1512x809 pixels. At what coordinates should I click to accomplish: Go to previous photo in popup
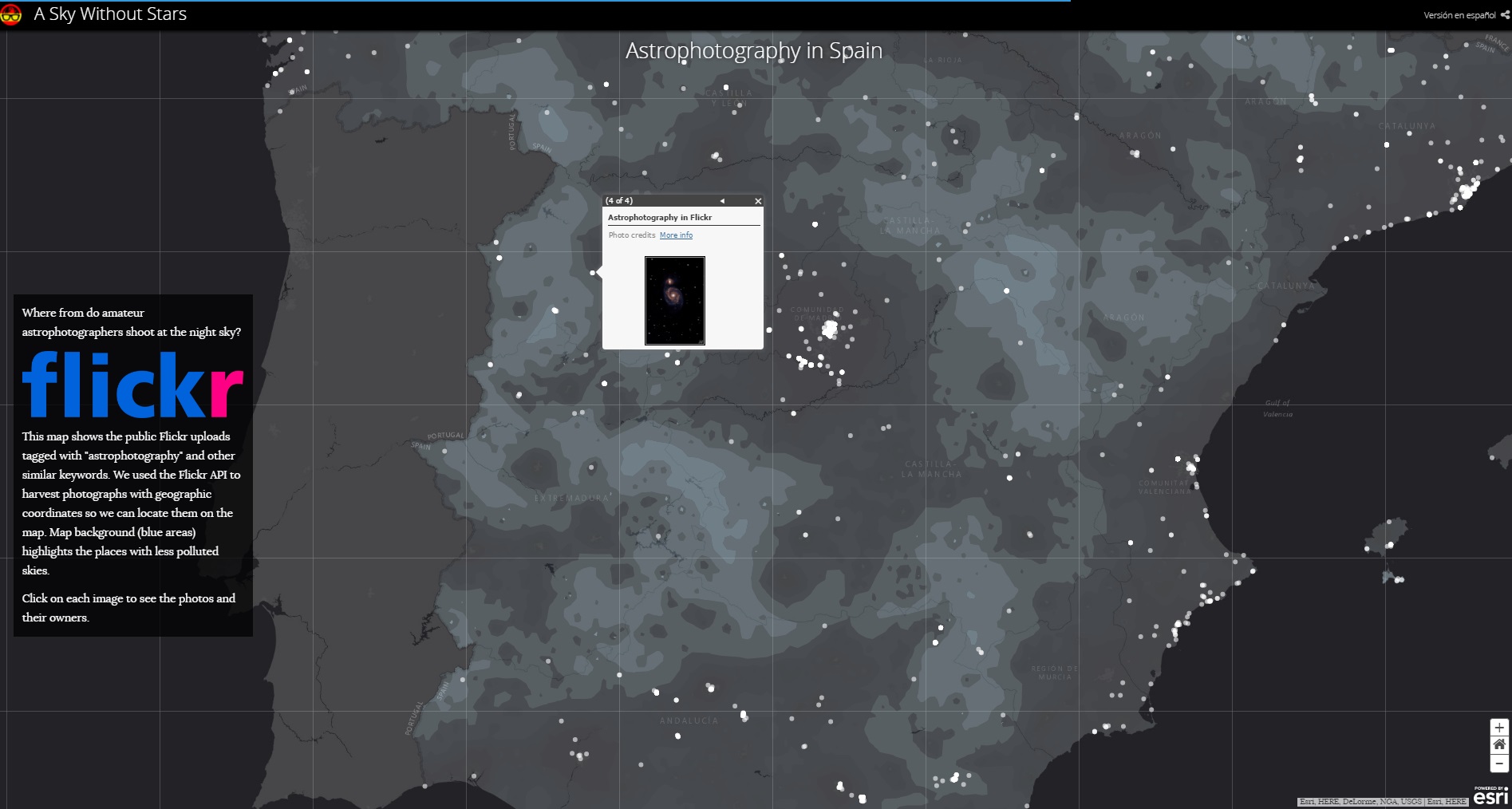722,201
